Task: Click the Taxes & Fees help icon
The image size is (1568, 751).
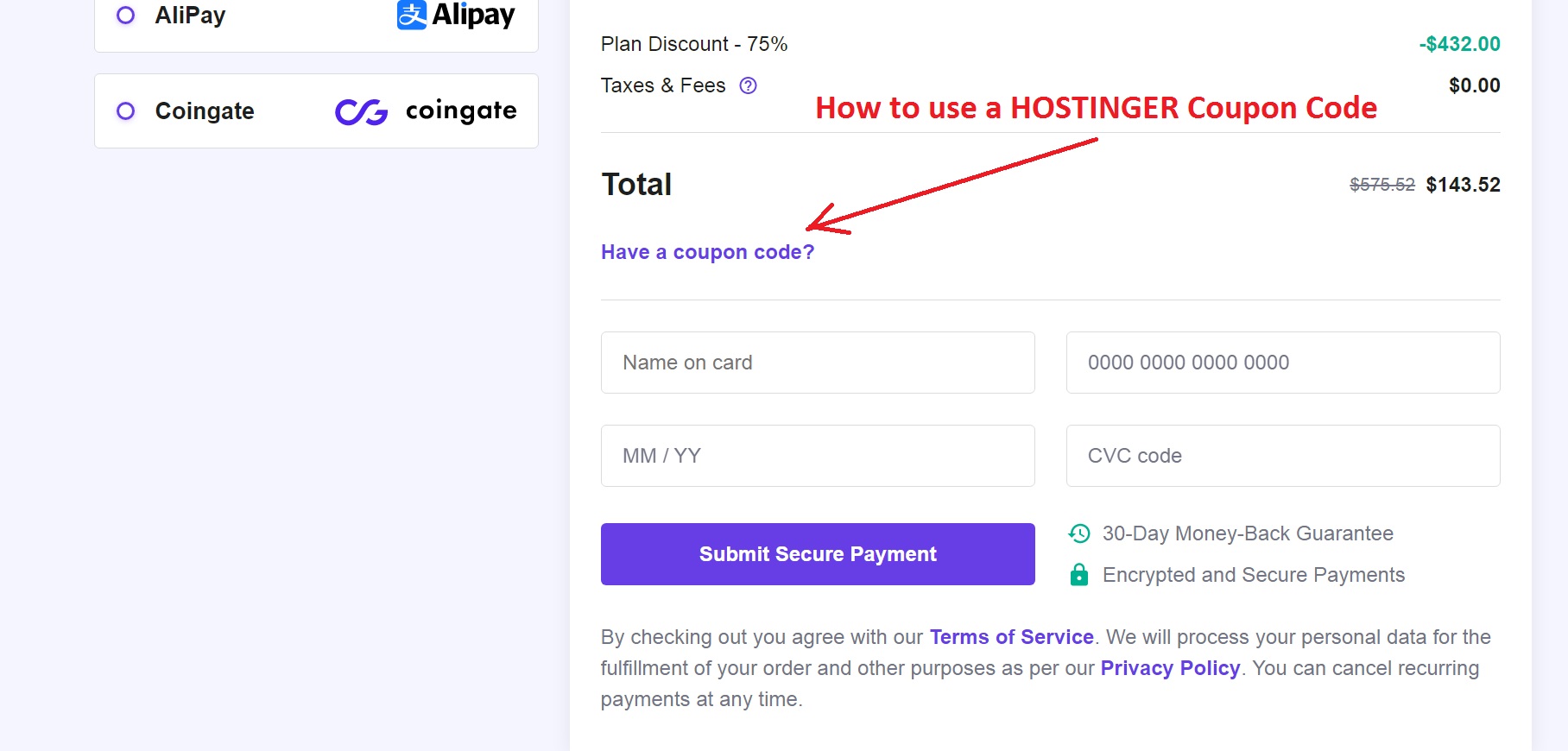Action: coord(749,85)
